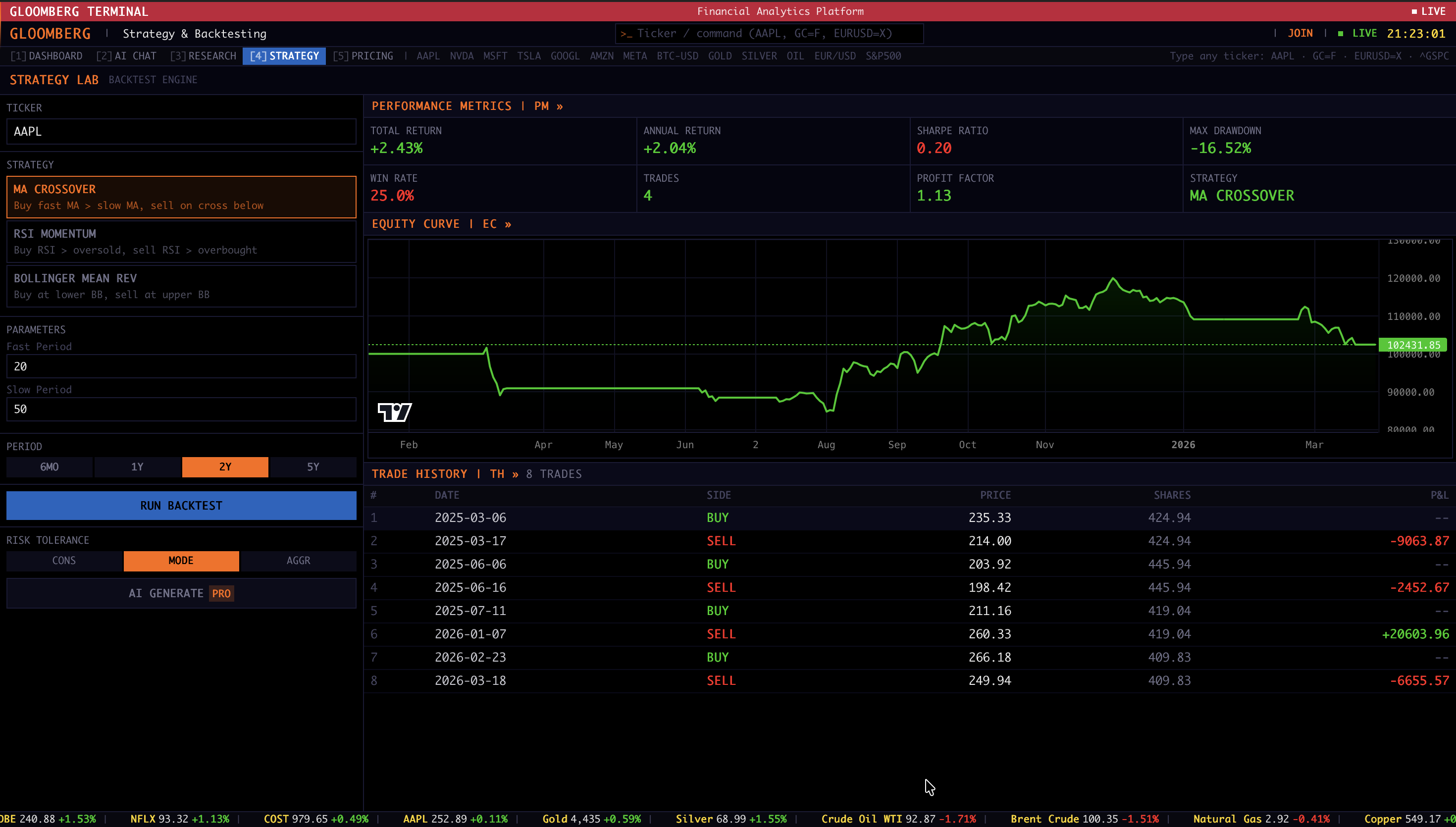Set risk tolerance to CONS

[x=63, y=561]
